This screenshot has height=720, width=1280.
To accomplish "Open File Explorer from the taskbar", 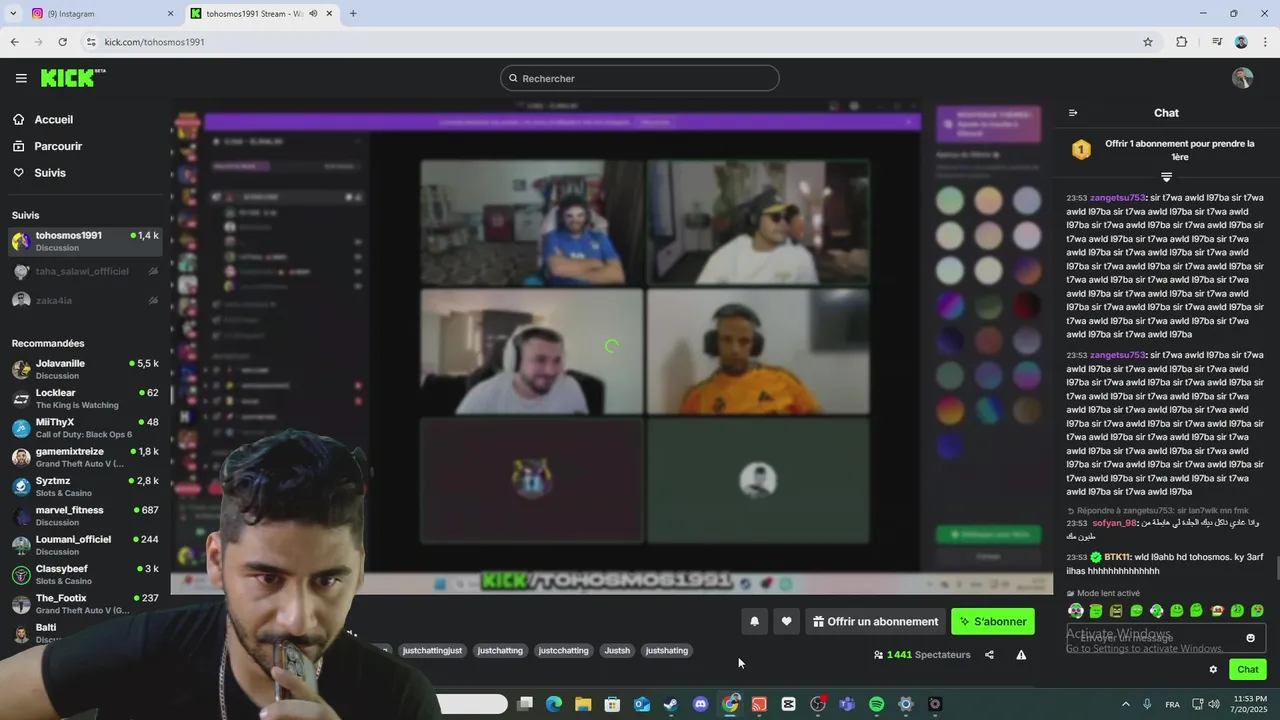I will [583, 704].
